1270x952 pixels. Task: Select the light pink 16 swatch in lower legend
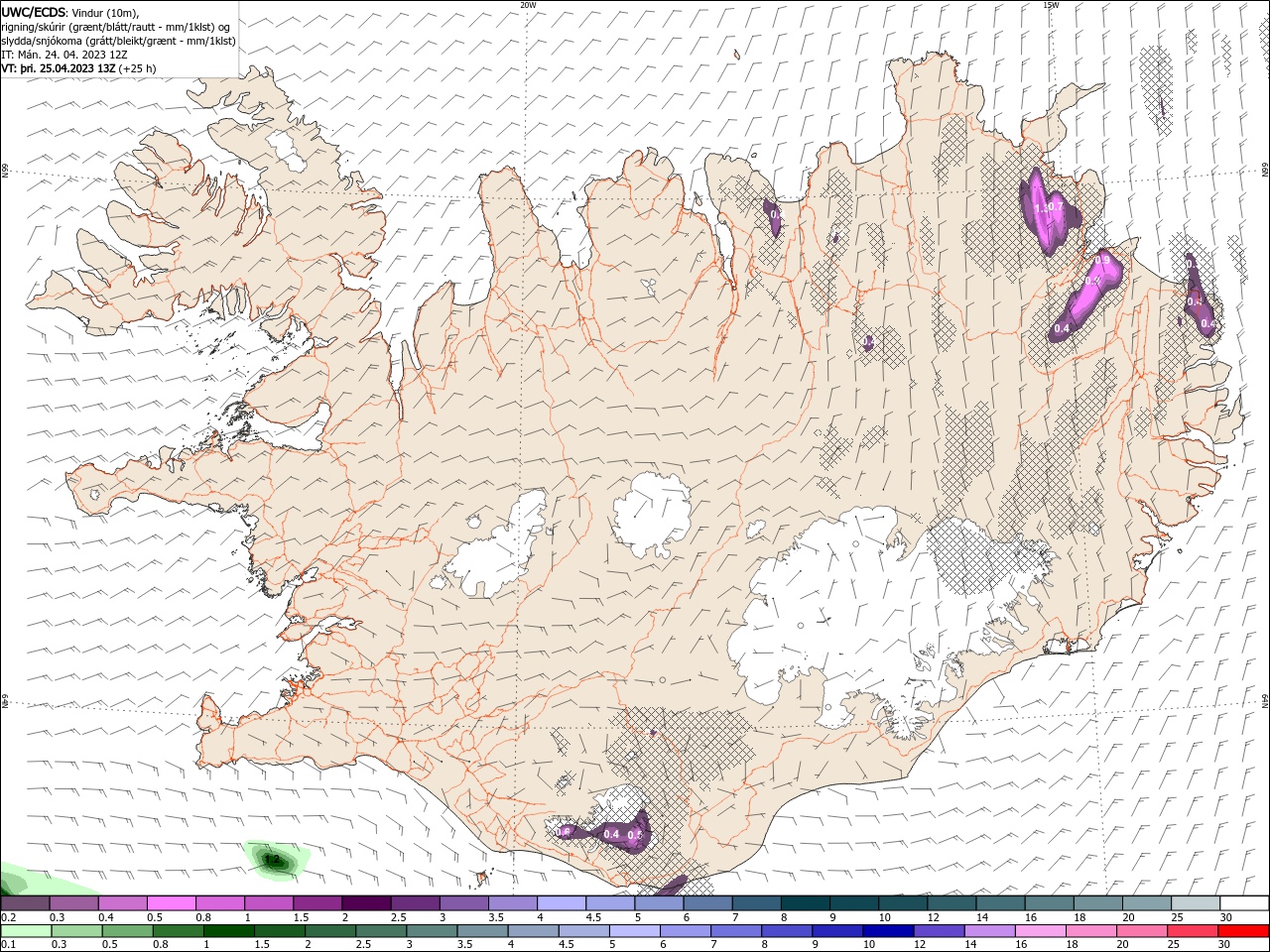1041,931
